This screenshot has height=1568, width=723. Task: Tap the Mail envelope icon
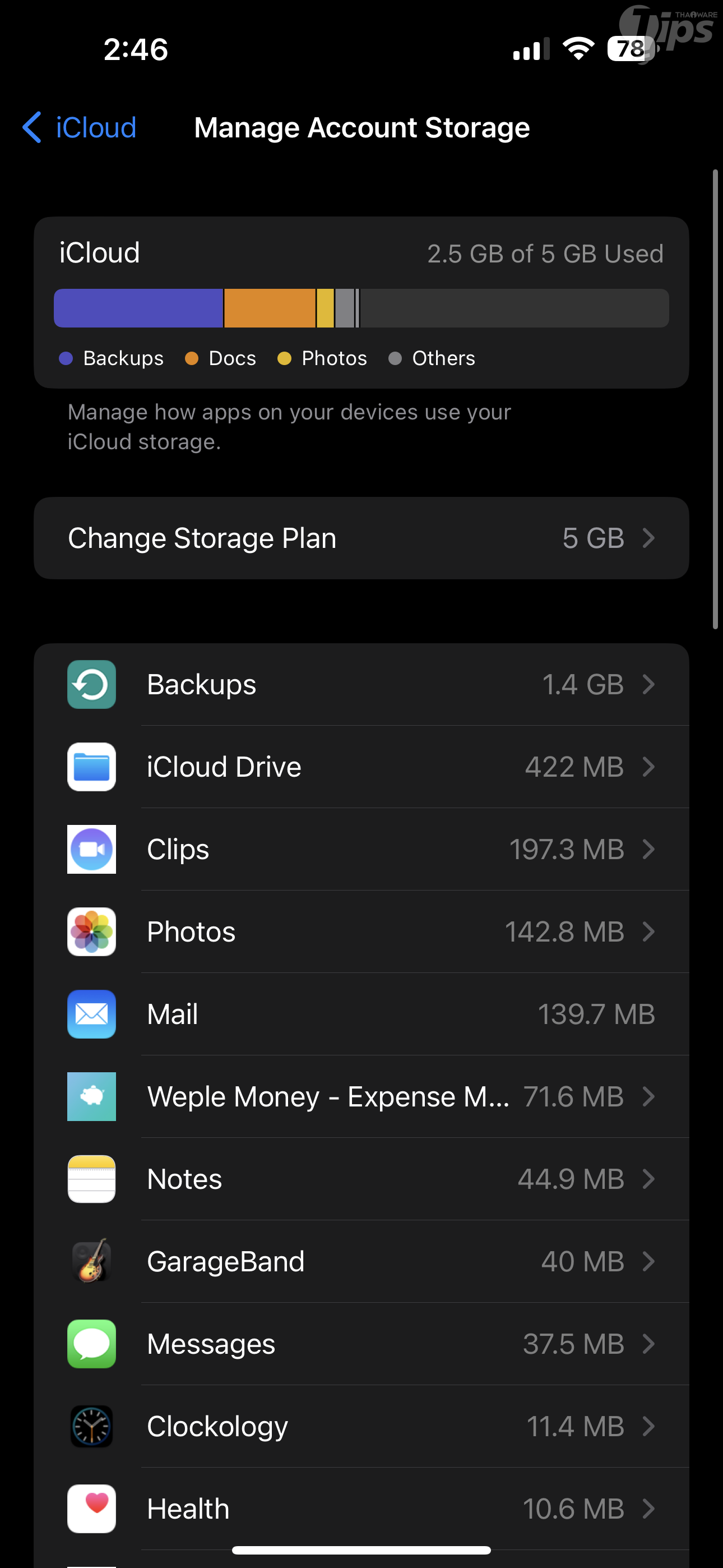(91, 1014)
